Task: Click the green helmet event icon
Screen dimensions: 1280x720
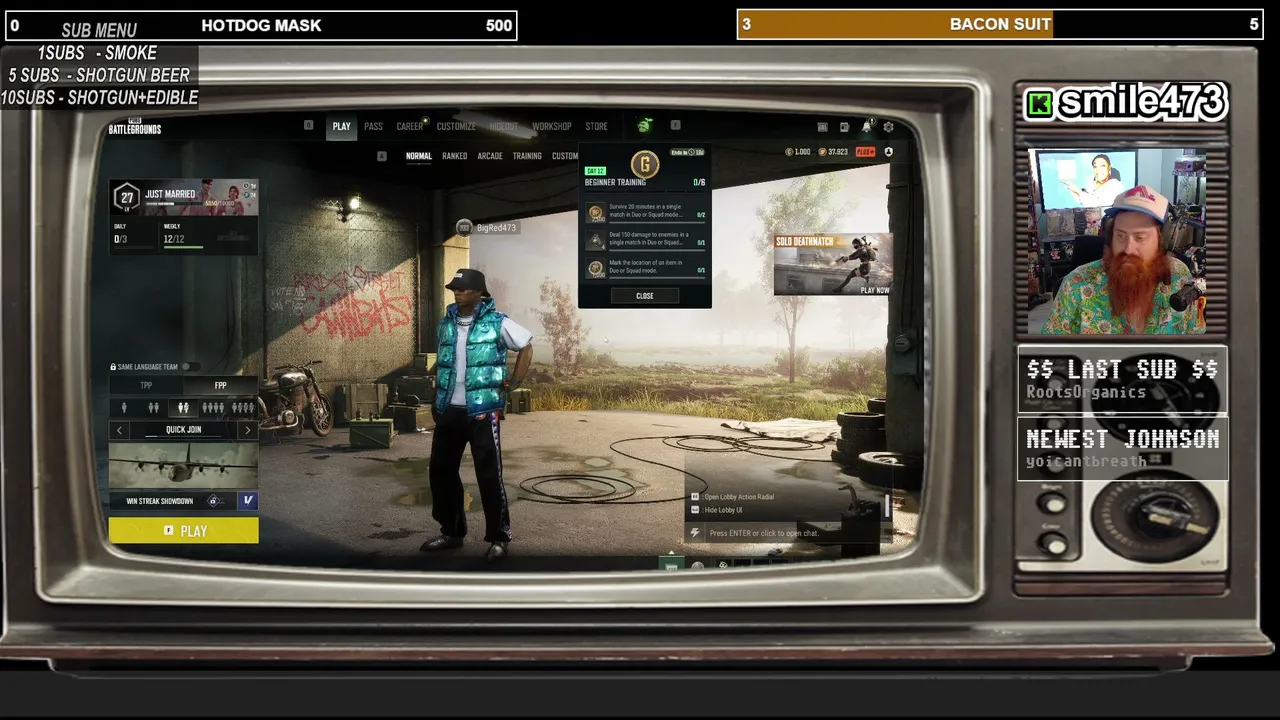Action: tap(645, 126)
